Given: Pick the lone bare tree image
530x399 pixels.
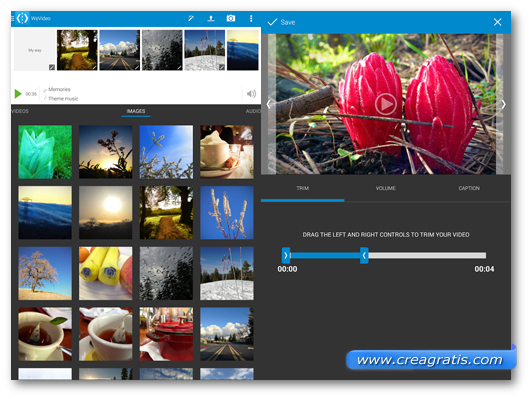Looking at the screenshot, I should tap(45, 273).
